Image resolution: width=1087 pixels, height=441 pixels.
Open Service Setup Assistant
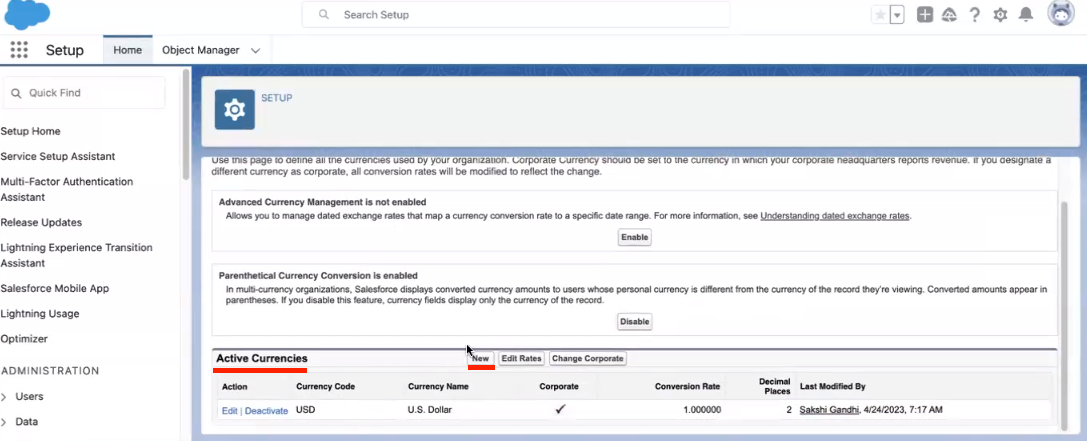(x=58, y=156)
